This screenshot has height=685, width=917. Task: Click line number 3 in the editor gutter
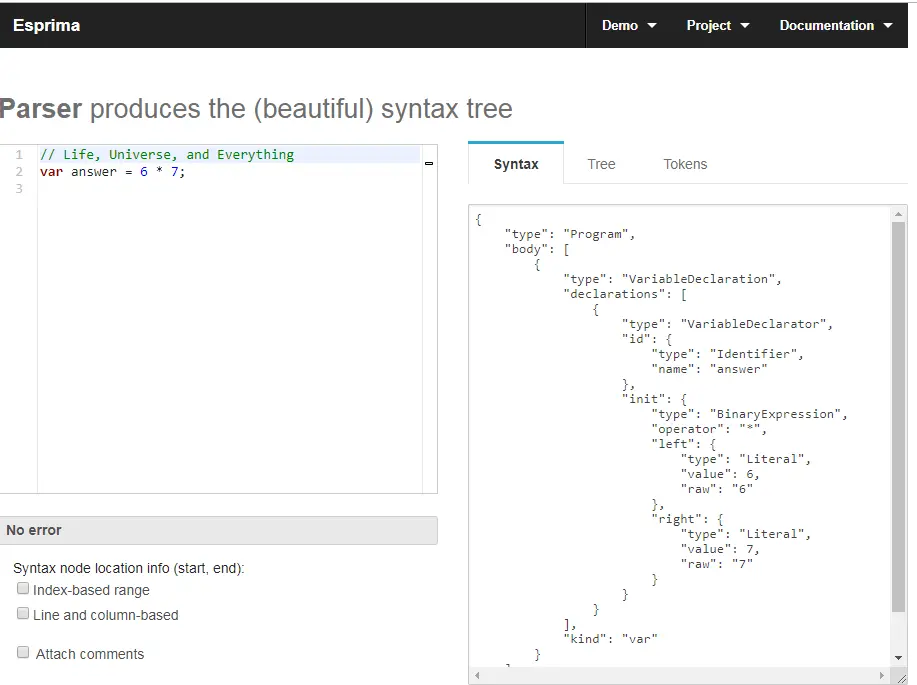(x=19, y=189)
